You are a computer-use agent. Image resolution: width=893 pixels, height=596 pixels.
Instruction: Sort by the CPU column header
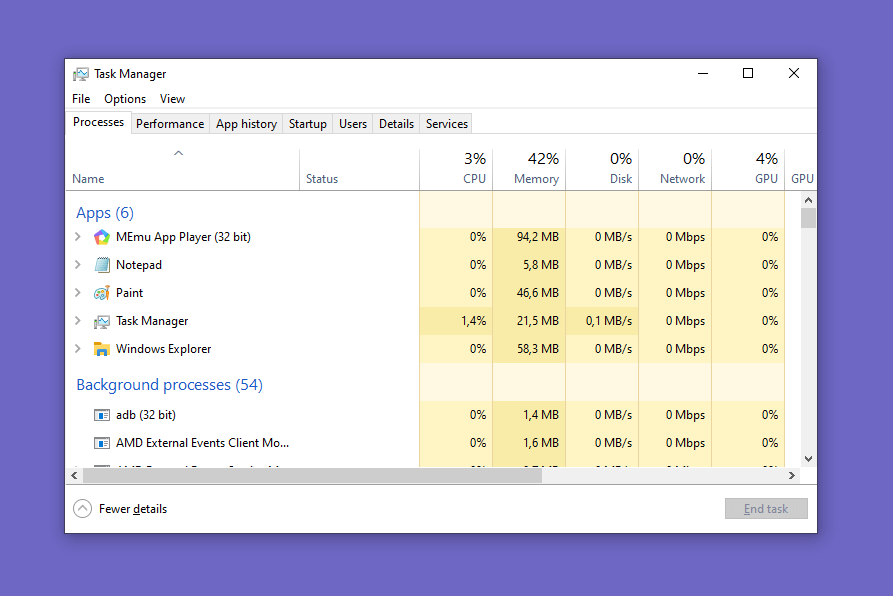[x=456, y=169]
